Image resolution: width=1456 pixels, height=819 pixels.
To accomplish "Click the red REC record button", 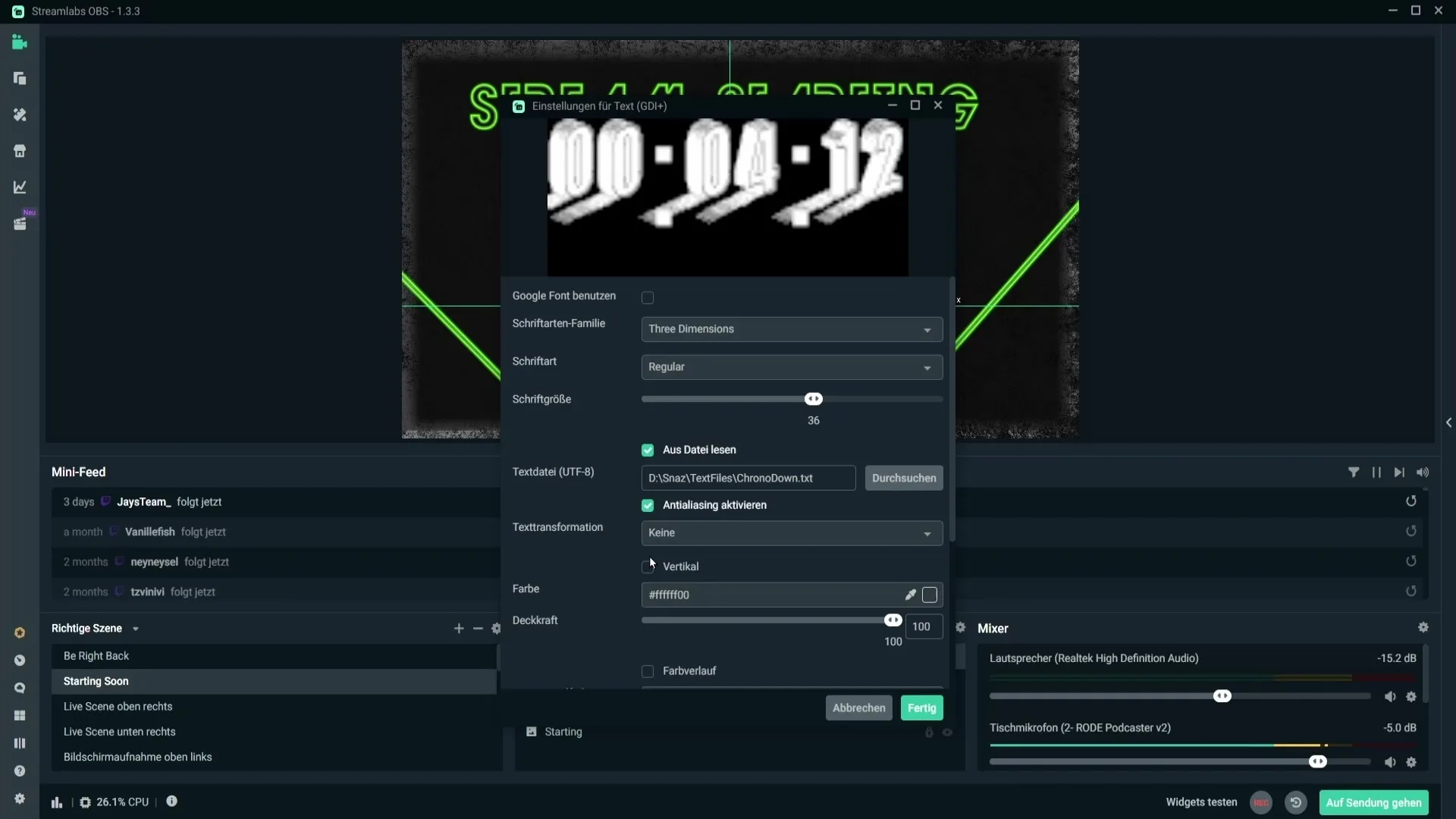I will point(1261,802).
